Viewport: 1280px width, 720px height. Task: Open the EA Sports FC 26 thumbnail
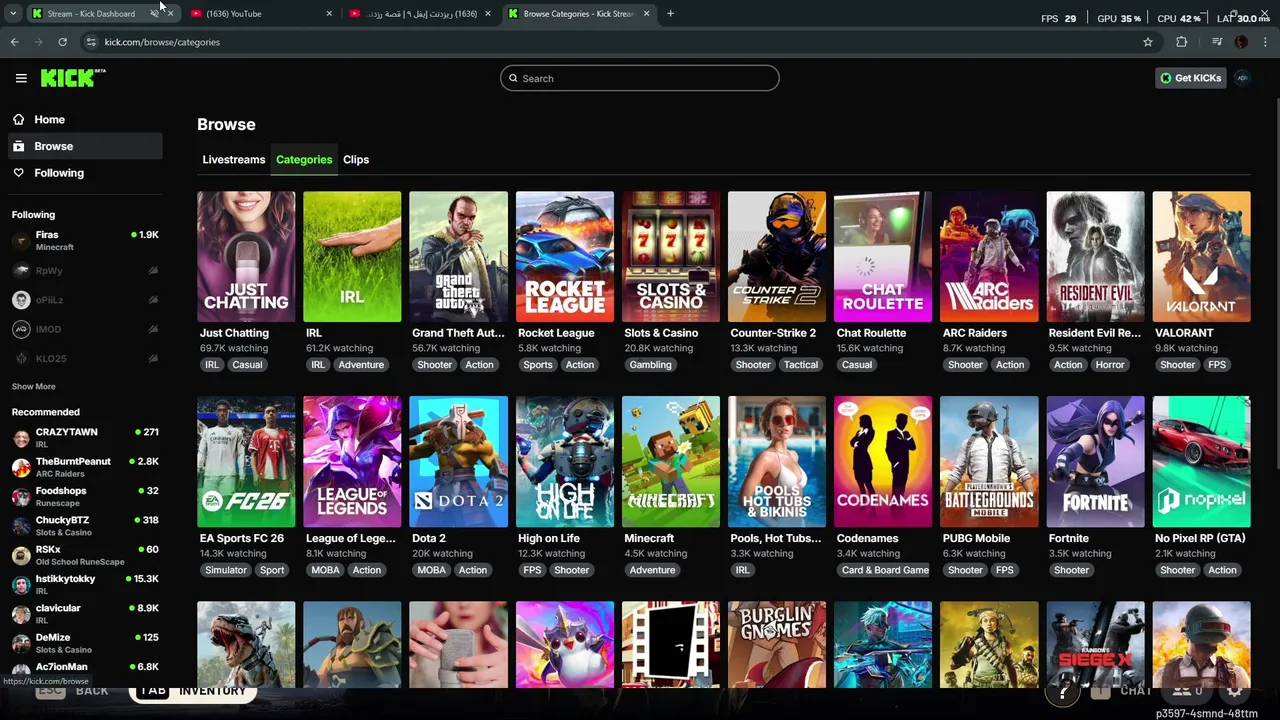click(246, 462)
